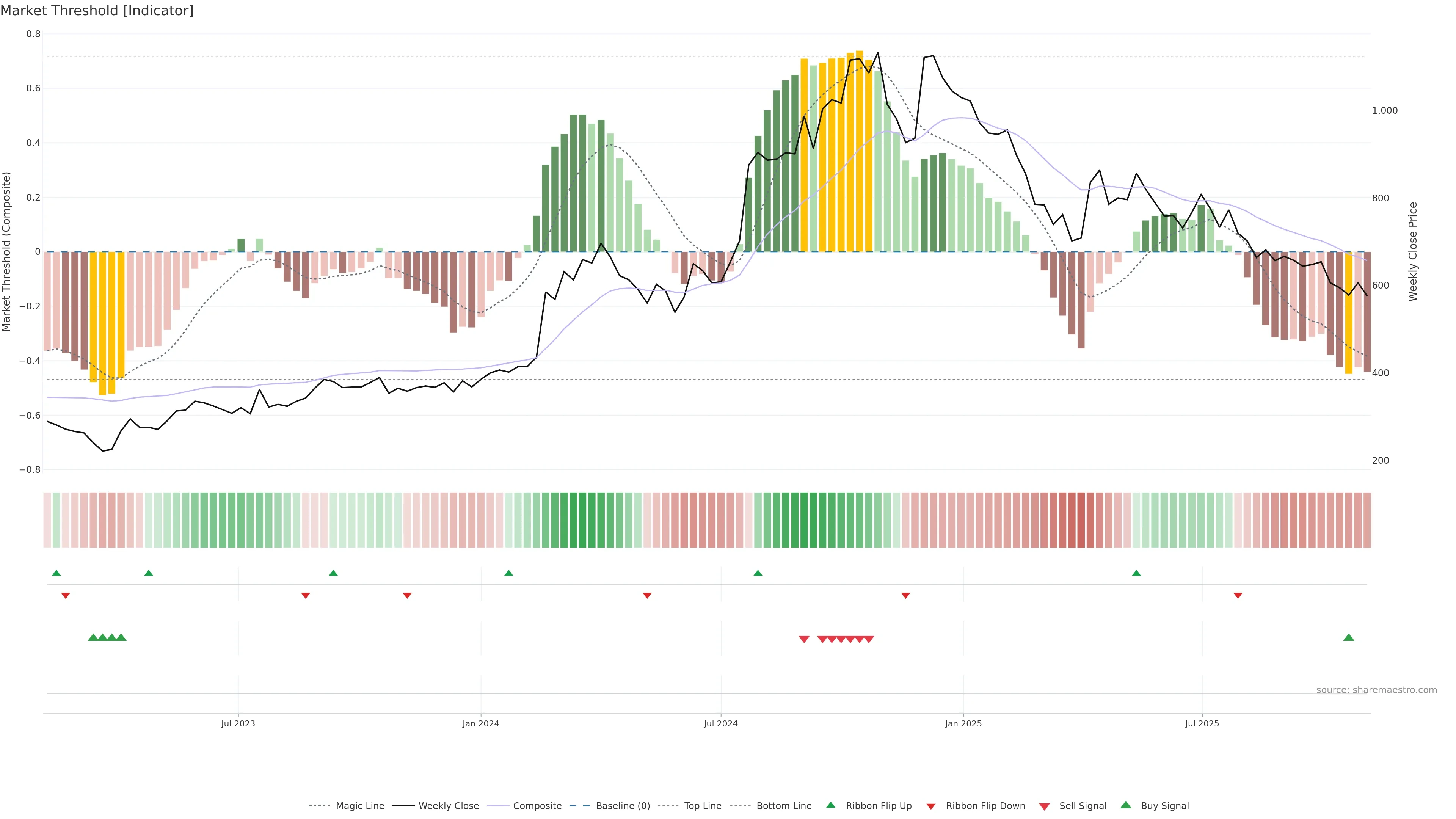Click the Sell Signal legend icon

pyautogui.click(x=1045, y=806)
